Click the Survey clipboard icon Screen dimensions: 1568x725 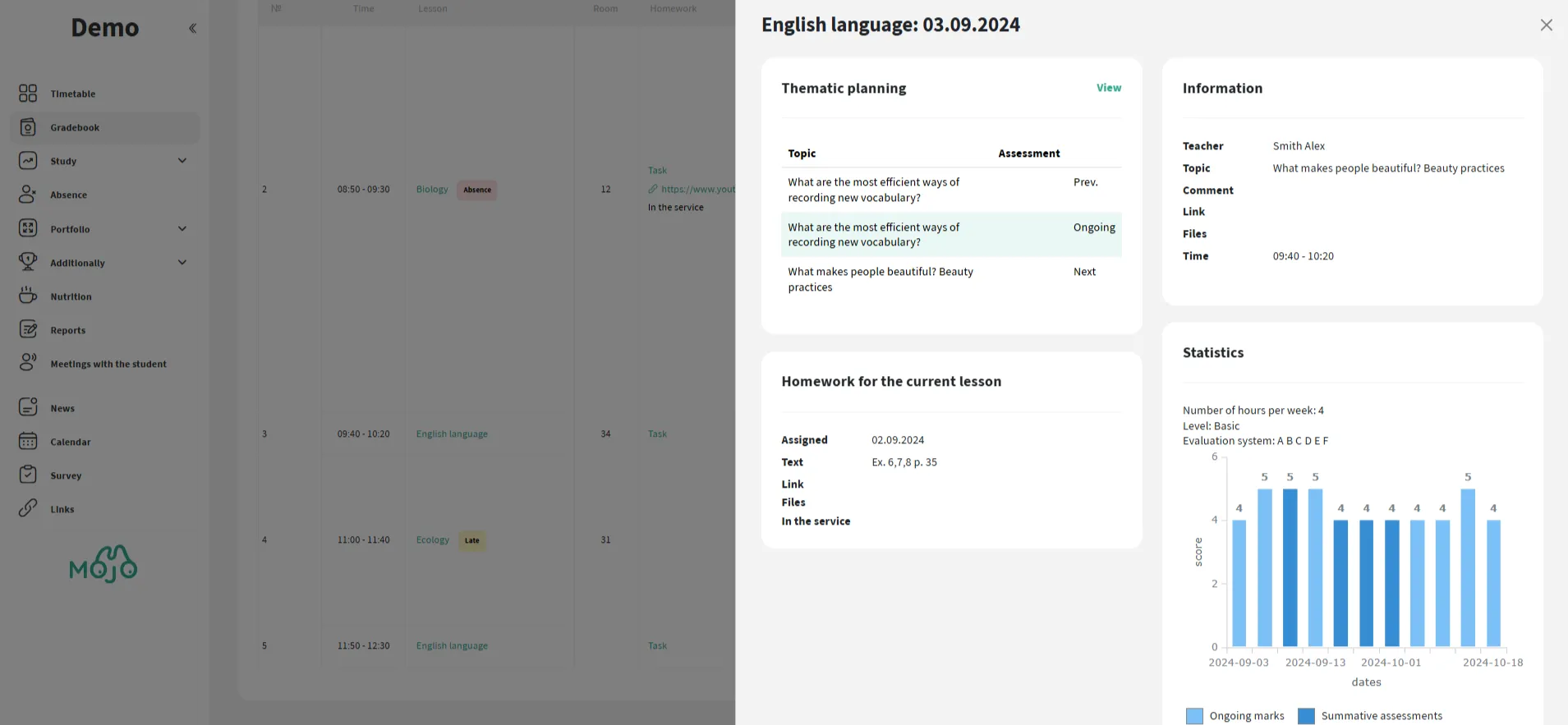(x=28, y=475)
